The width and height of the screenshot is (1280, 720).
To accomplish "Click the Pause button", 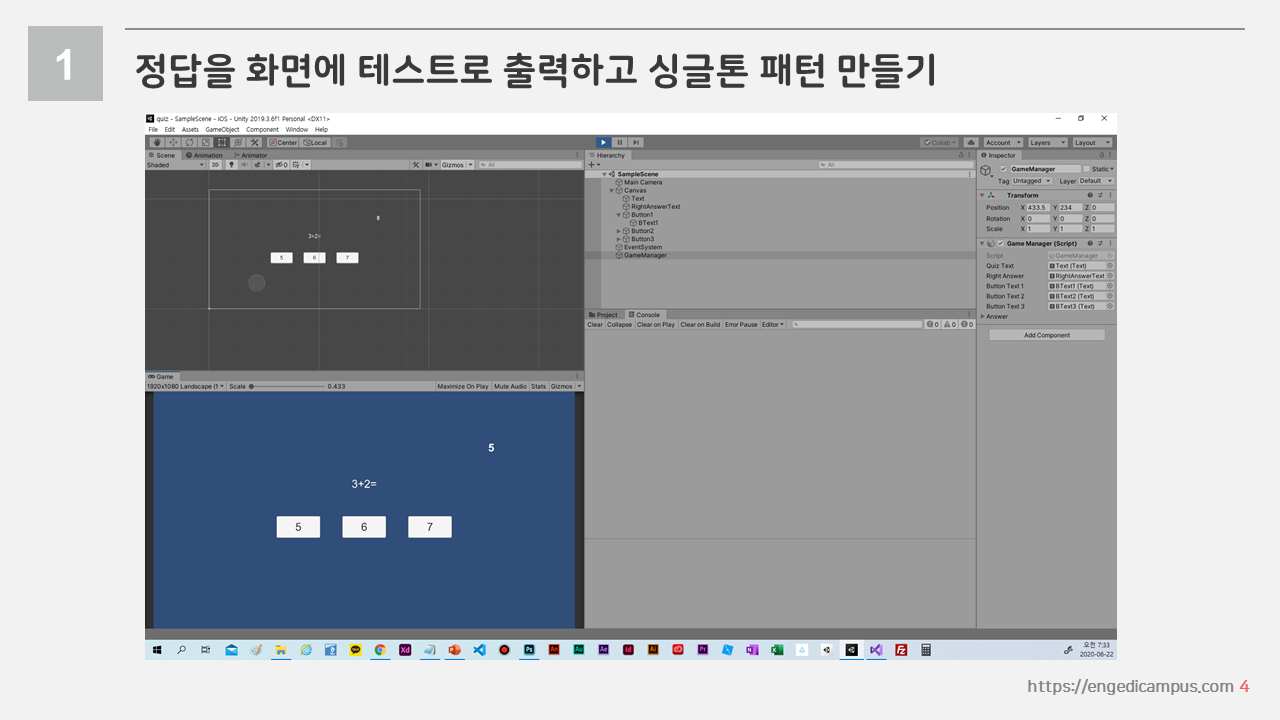I will [620, 142].
